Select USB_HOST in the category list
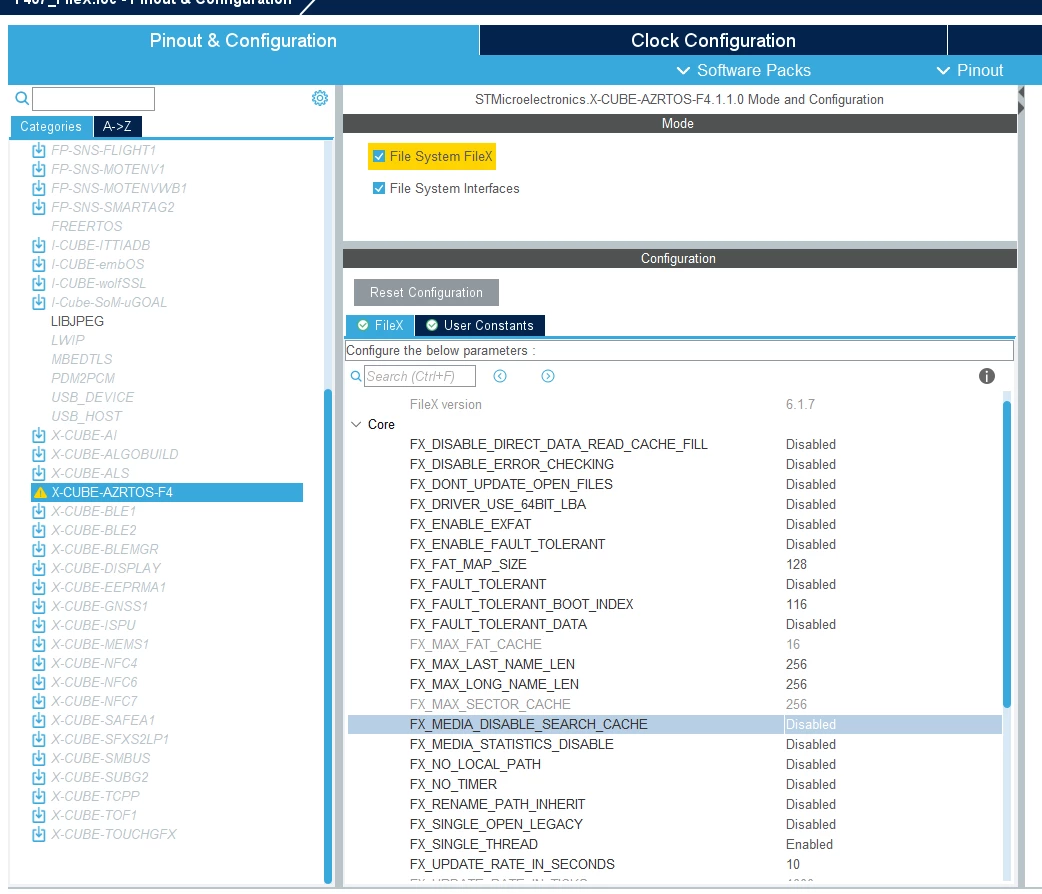The height and width of the screenshot is (894, 1042). click(86, 416)
